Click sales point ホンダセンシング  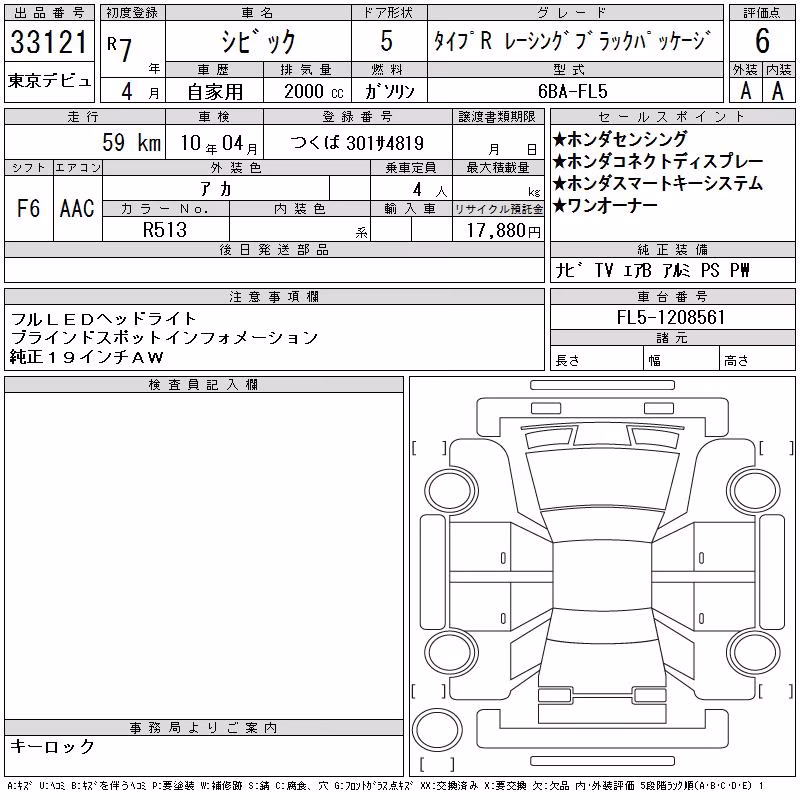tap(620, 139)
